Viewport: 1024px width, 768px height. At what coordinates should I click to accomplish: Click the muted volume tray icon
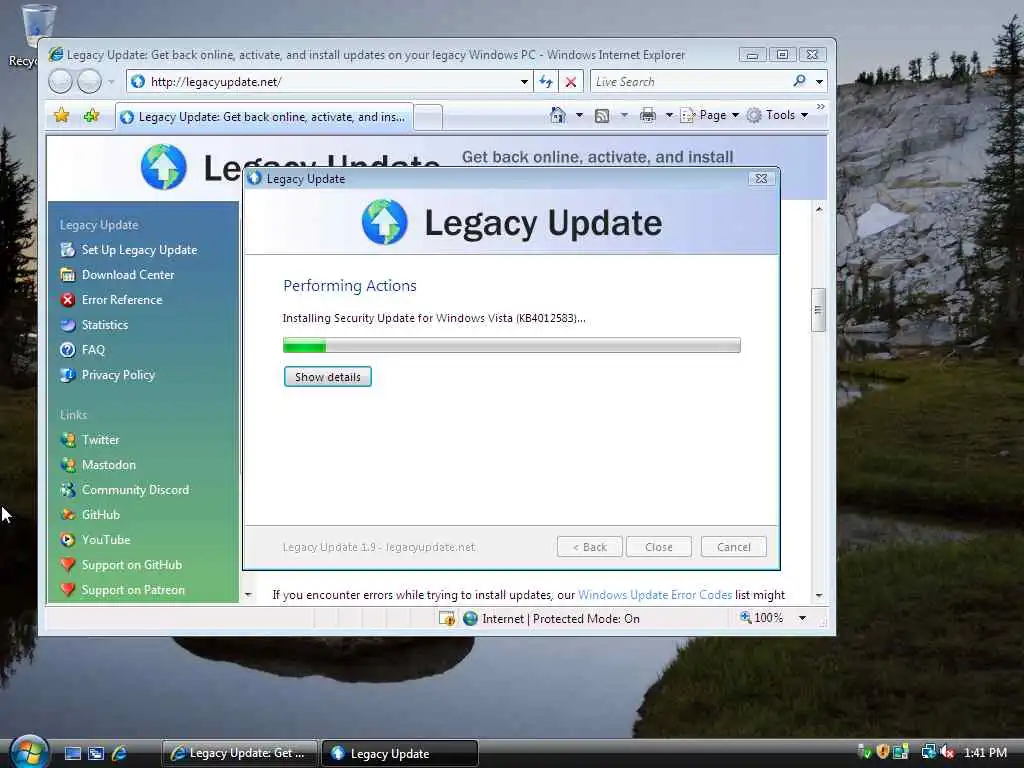click(x=948, y=753)
